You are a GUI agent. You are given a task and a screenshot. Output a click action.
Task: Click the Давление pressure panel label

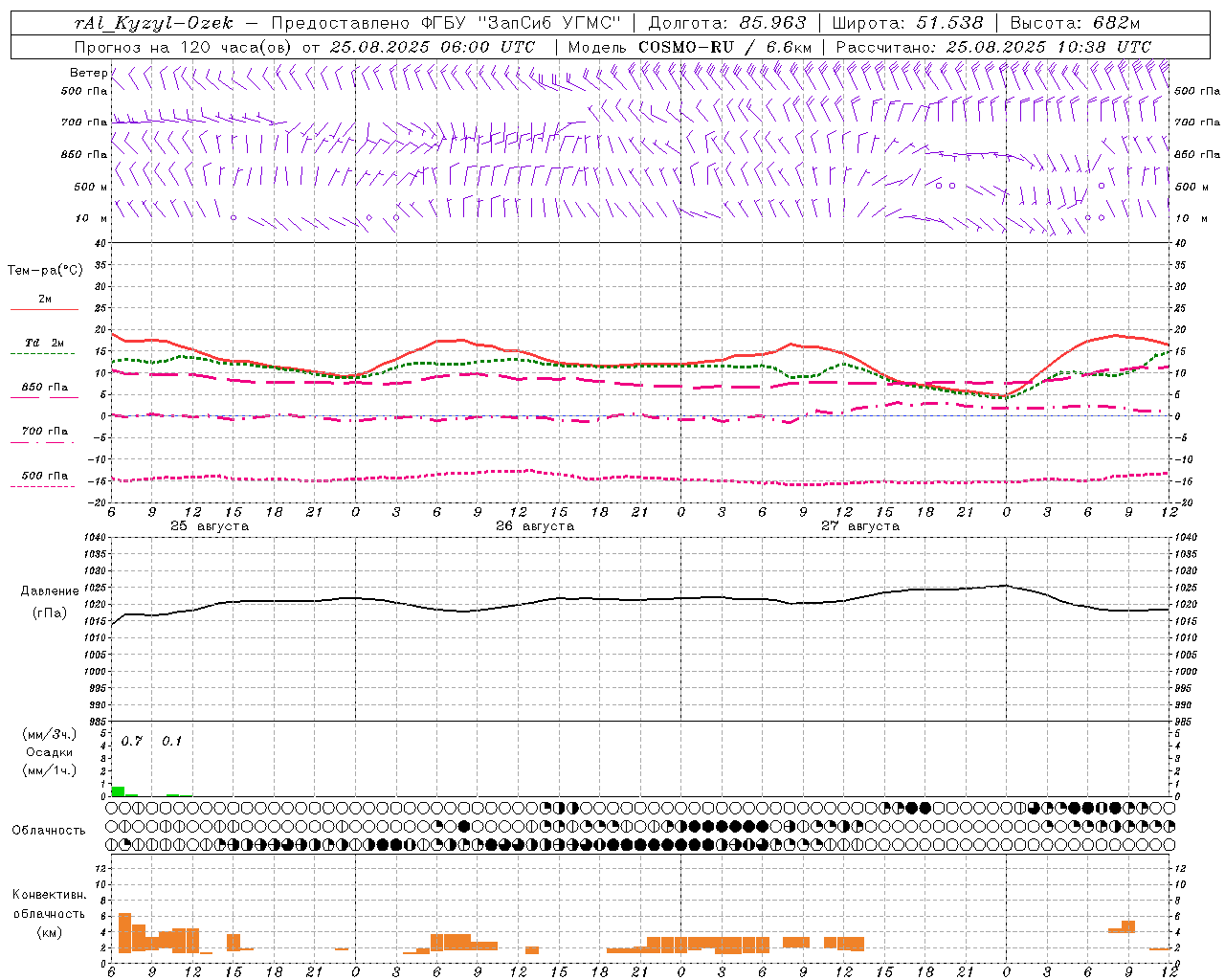pyautogui.click(x=50, y=591)
